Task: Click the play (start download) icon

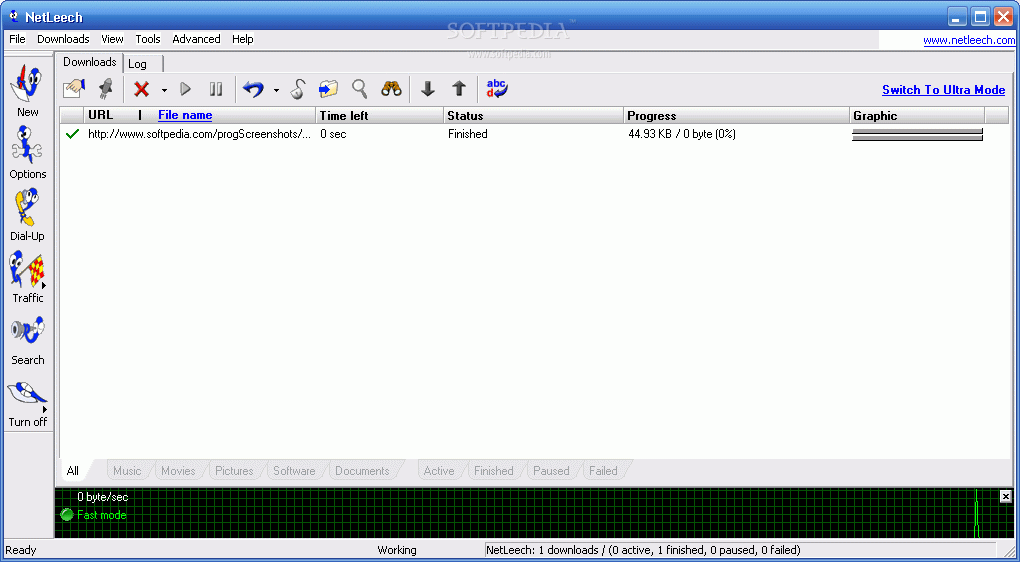Action: coord(185,89)
